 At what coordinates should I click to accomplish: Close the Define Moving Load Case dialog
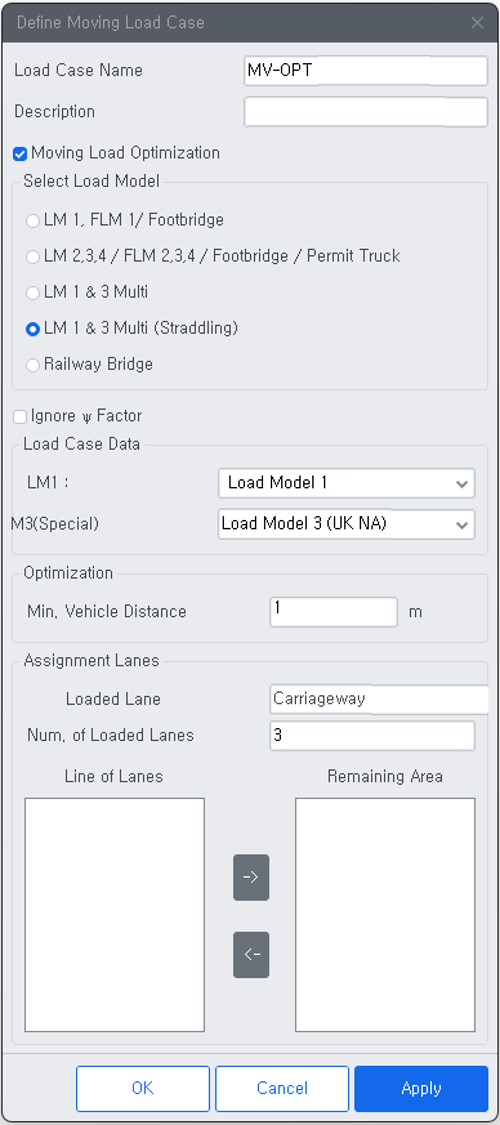(477, 22)
